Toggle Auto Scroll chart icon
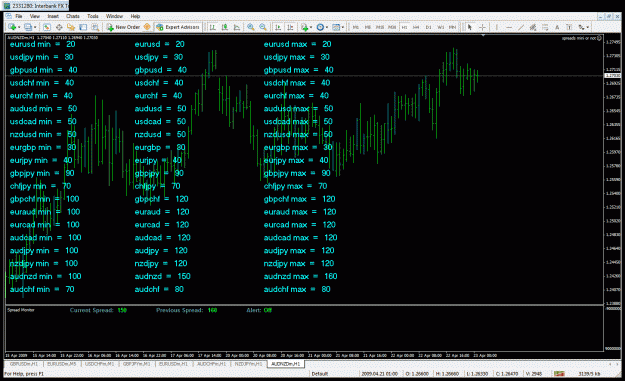The image size is (625, 381). (x=278, y=27)
